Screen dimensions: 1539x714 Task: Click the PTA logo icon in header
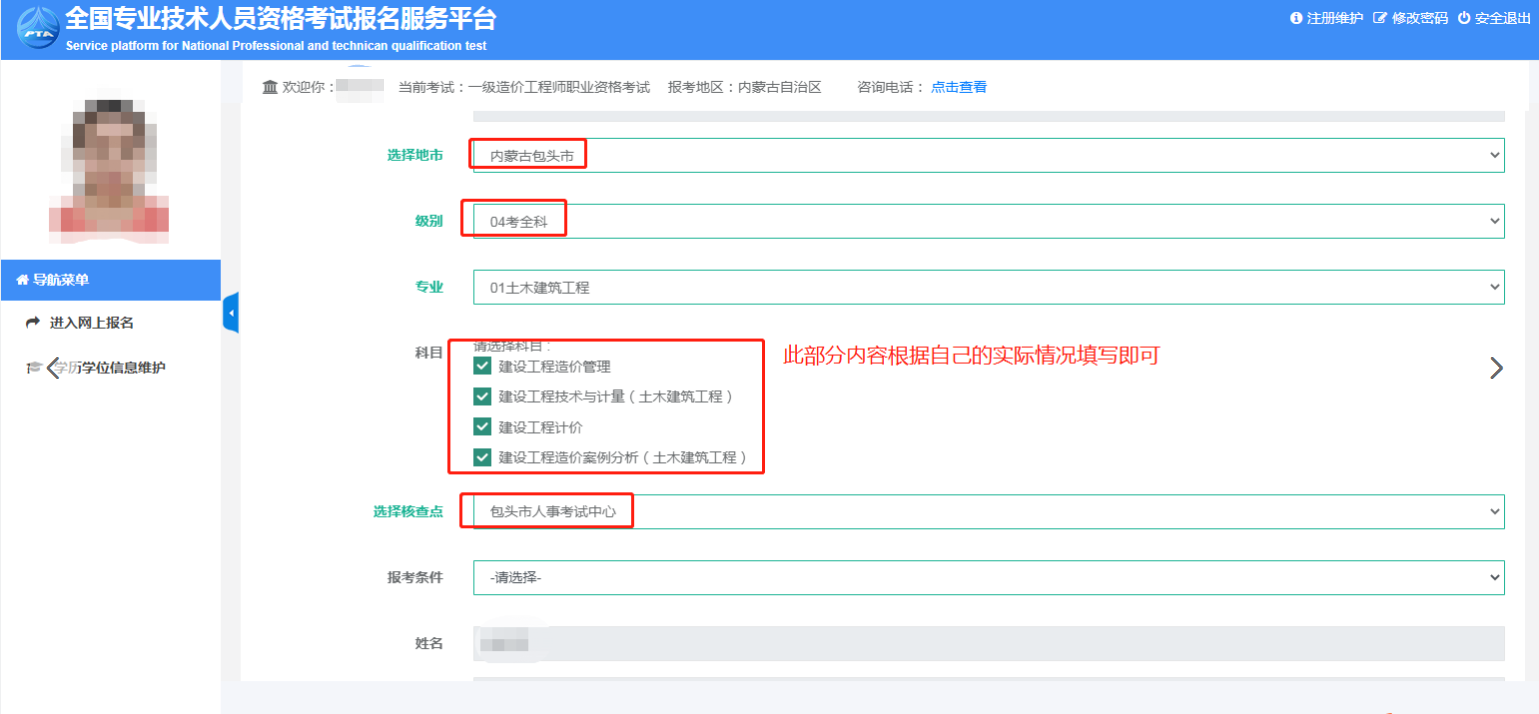pos(37,29)
